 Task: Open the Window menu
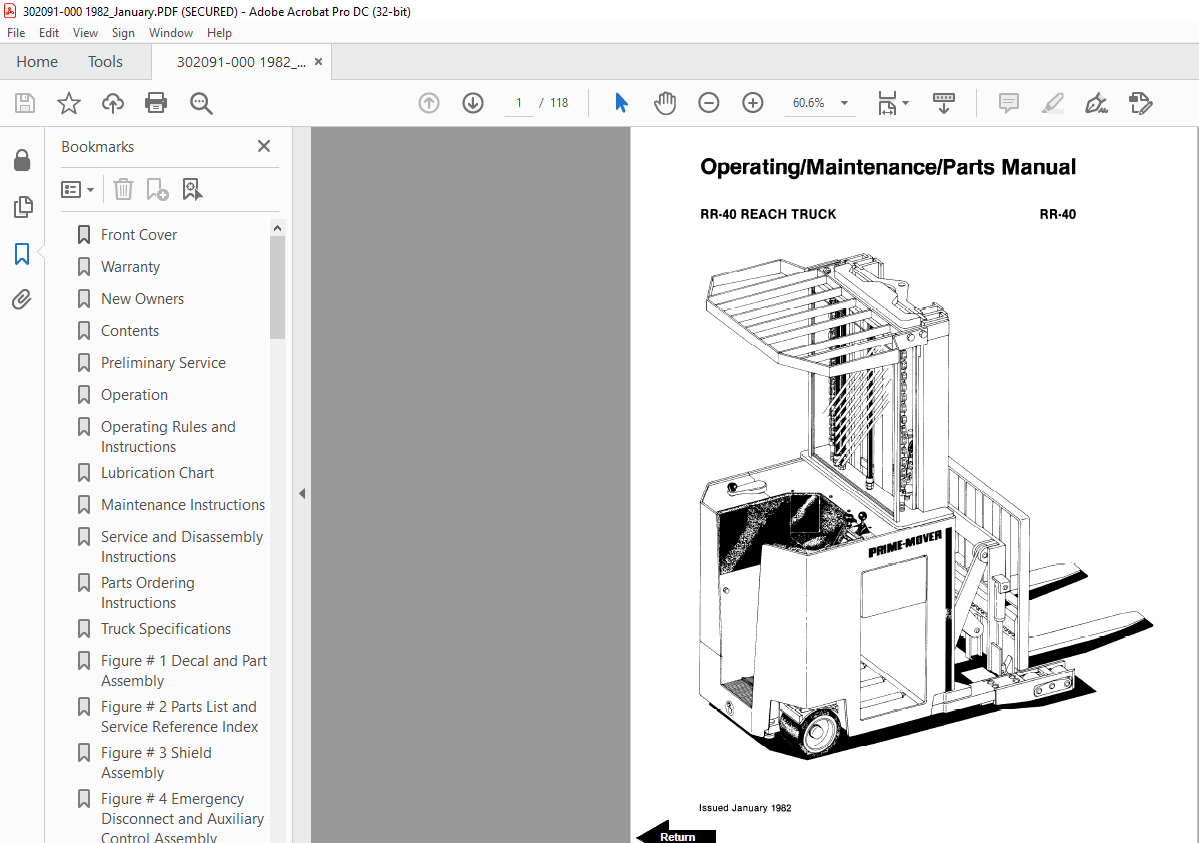171,33
